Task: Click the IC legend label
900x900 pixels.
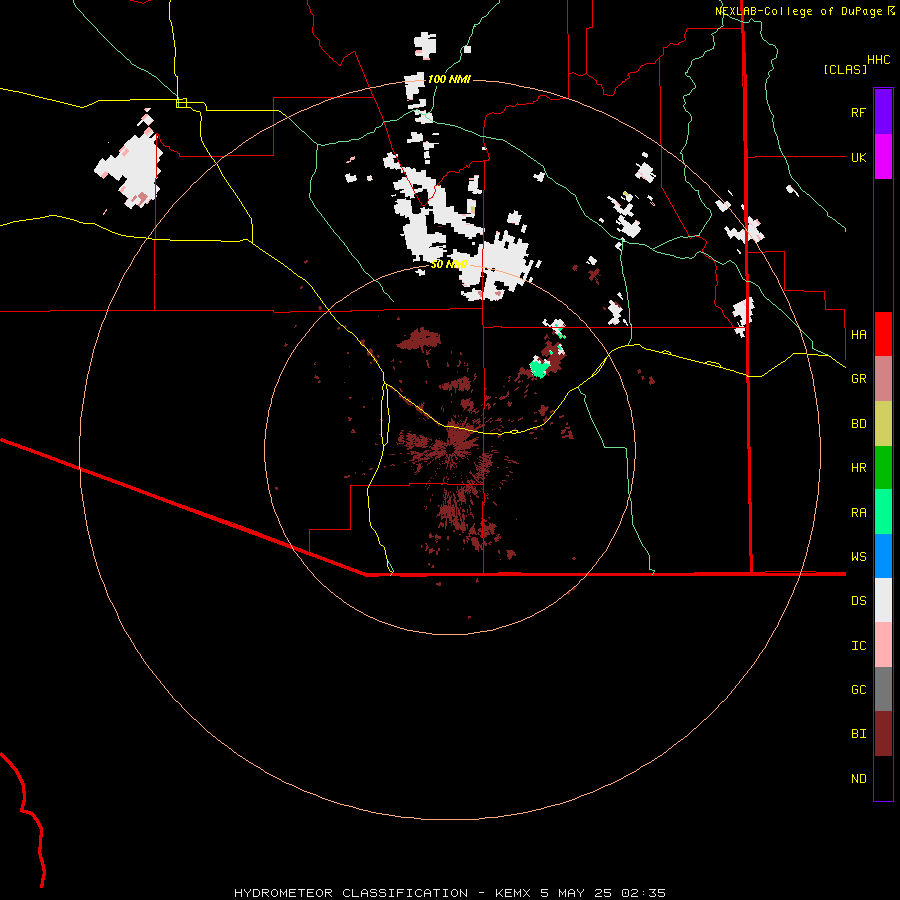Action: pyautogui.click(x=858, y=645)
